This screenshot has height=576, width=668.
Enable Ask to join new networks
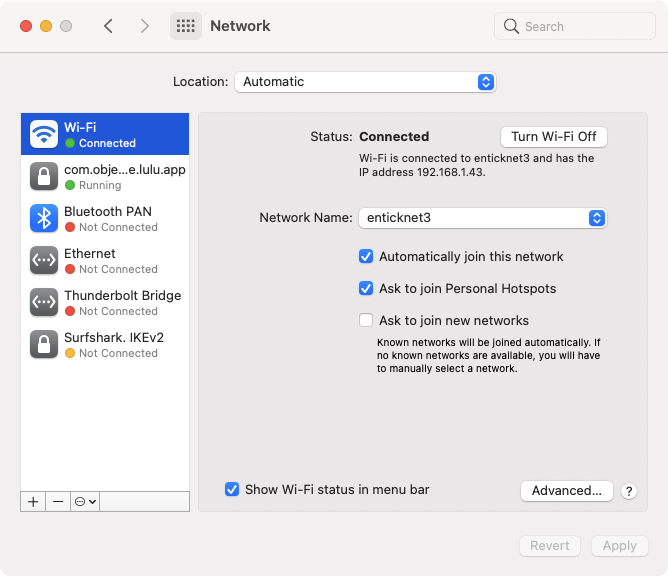pyautogui.click(x=366, y=320)
